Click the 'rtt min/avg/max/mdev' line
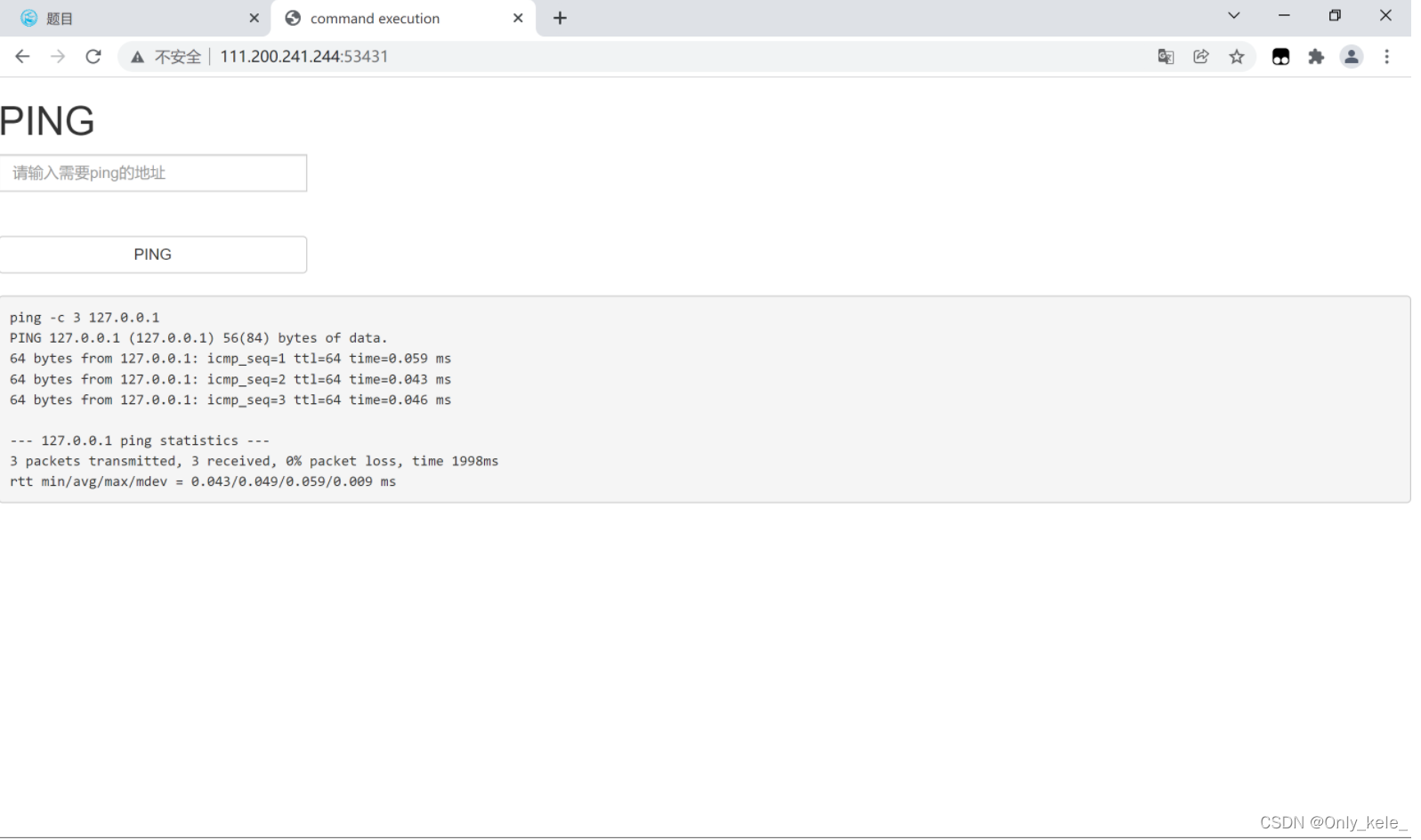The height and width of the screenshot is (840, 1421). (203, 481)
